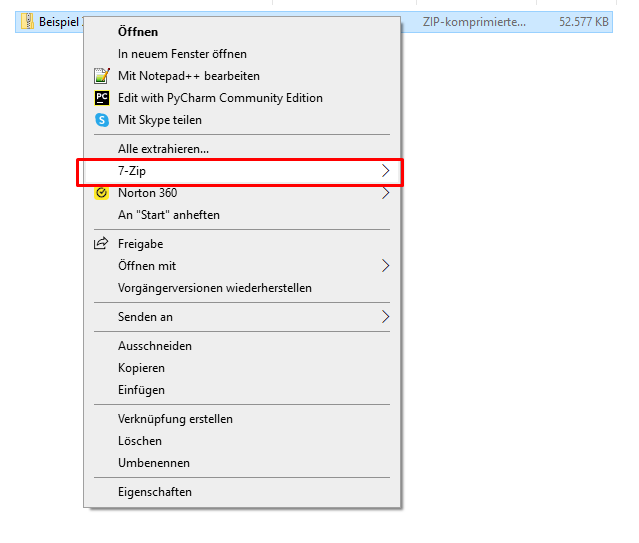Choose Alle extrahieren... entry

click(163, 149)
